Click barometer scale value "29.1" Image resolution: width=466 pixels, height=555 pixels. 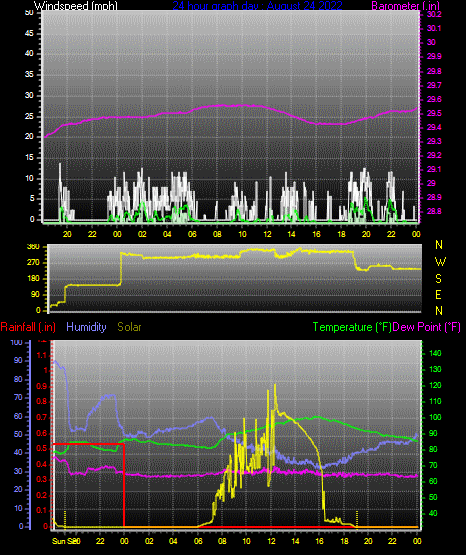(x=434, y=169)
